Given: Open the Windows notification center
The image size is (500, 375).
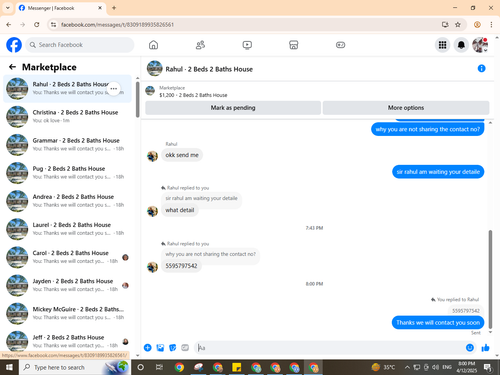Looking at the screenshot, I should (488, 367).
